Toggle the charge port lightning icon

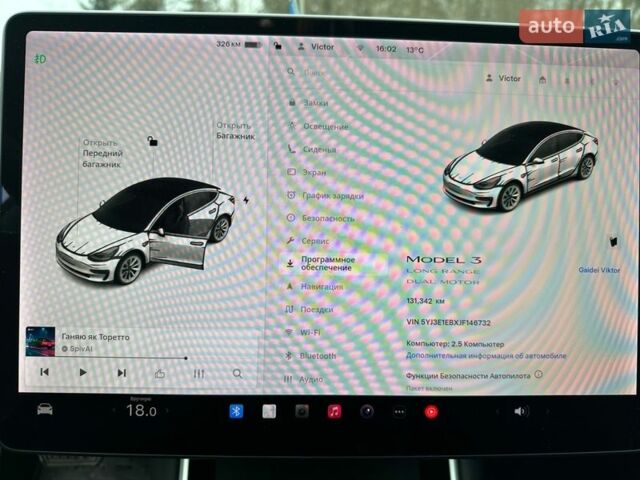pyautogui.click(x=246, y=200)
